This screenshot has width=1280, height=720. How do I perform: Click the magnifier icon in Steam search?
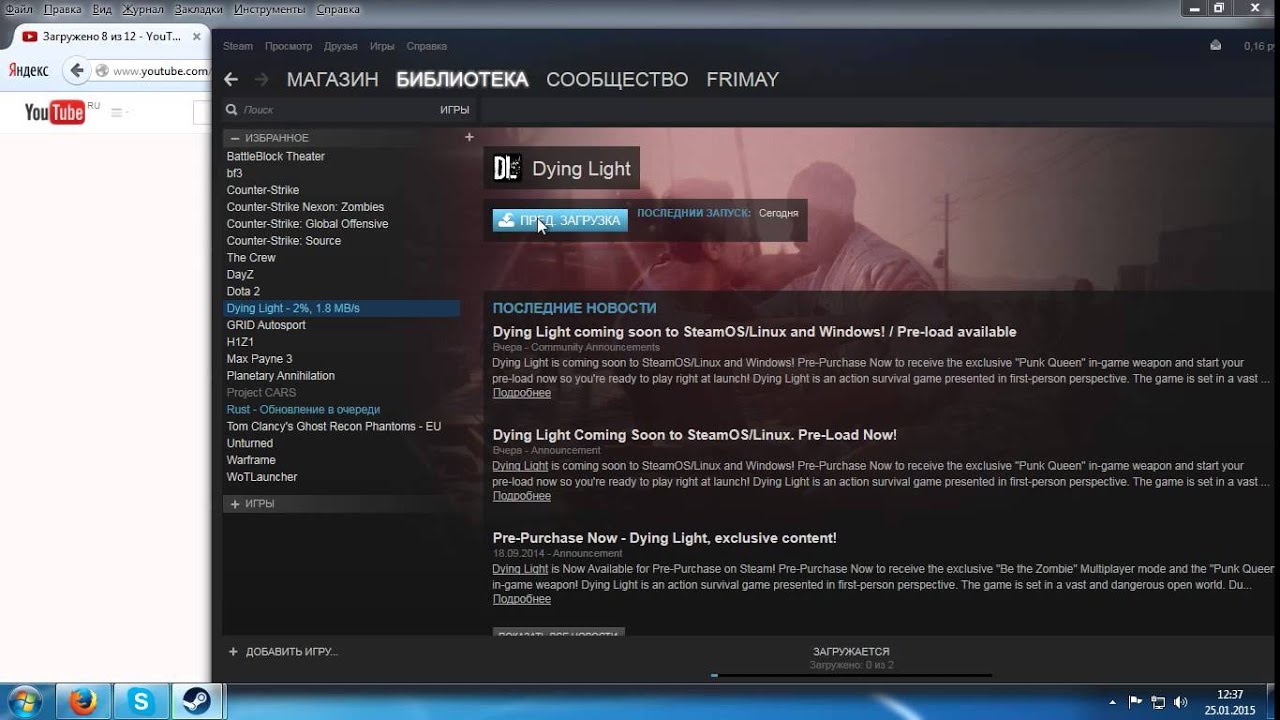[232, 110]
